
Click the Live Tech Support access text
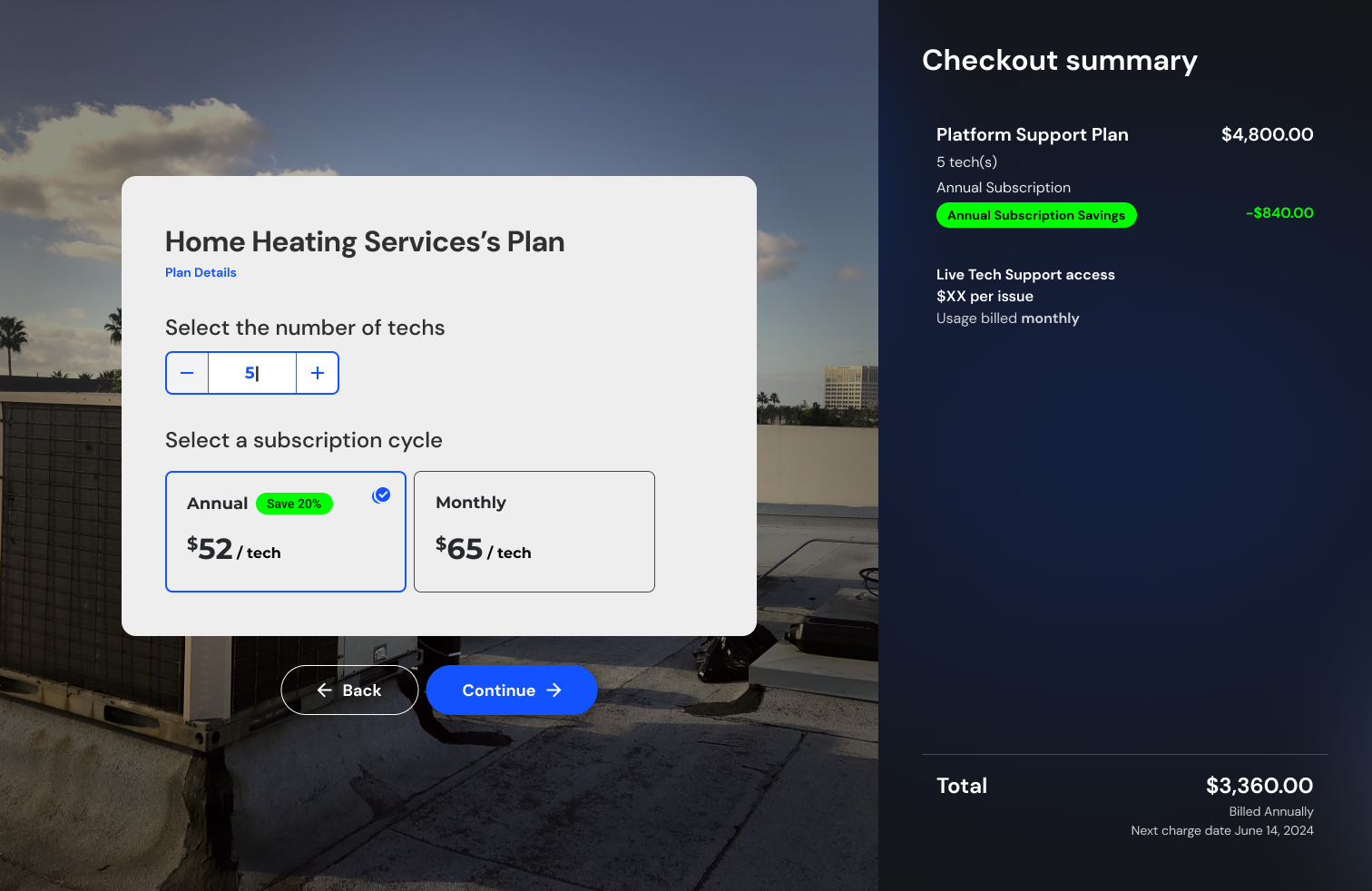[x=1025, y=275]
